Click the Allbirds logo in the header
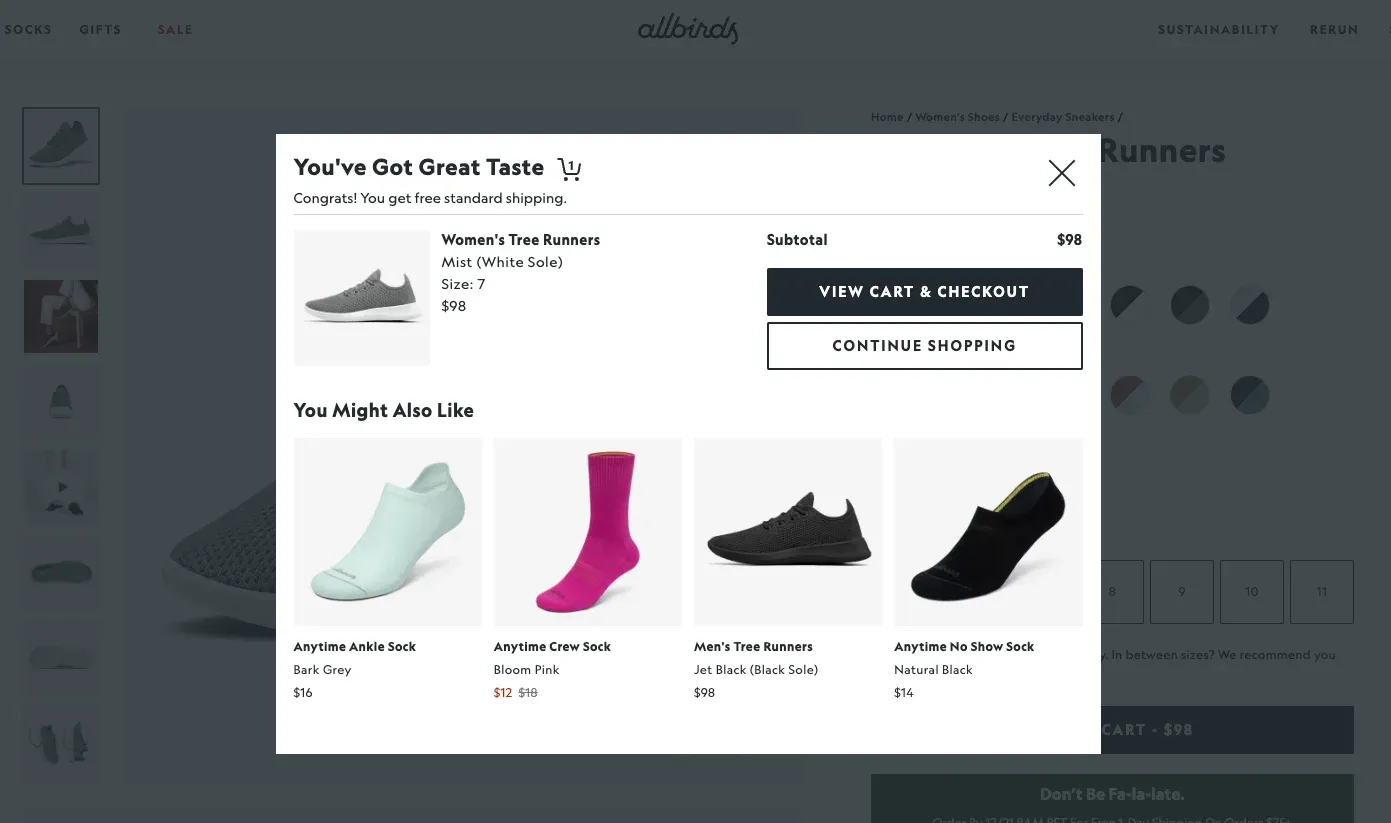This screenshot has width=1391, height=823. [x=688, y=29]
